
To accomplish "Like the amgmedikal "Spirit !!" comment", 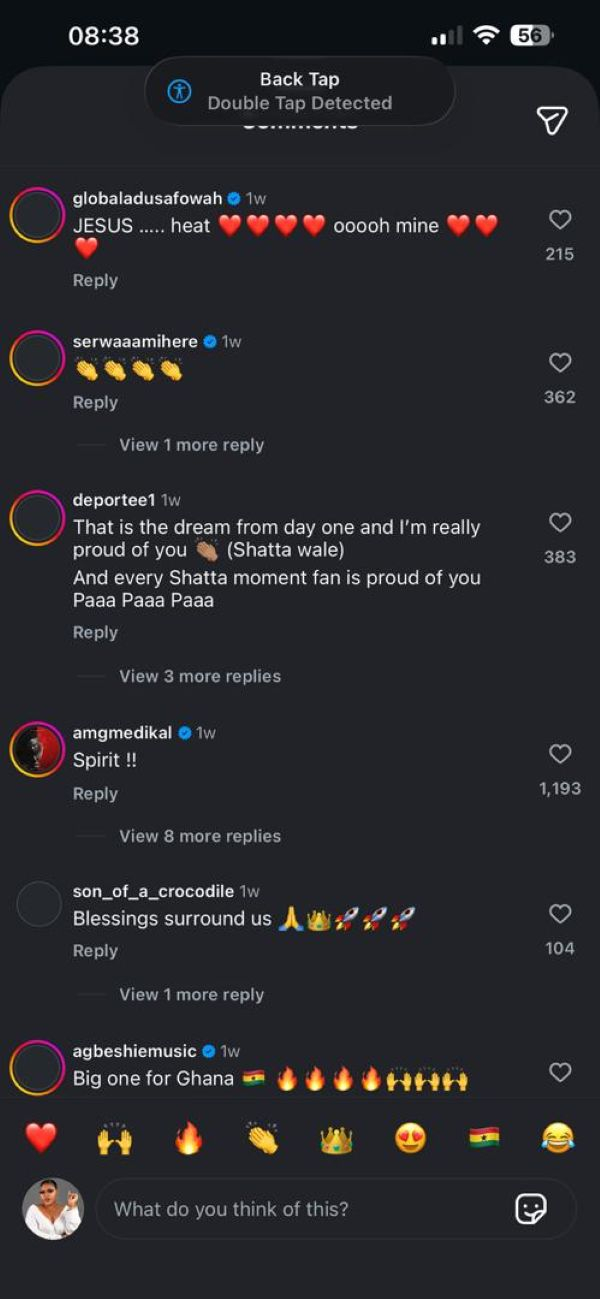I will (x=560, y=754).
